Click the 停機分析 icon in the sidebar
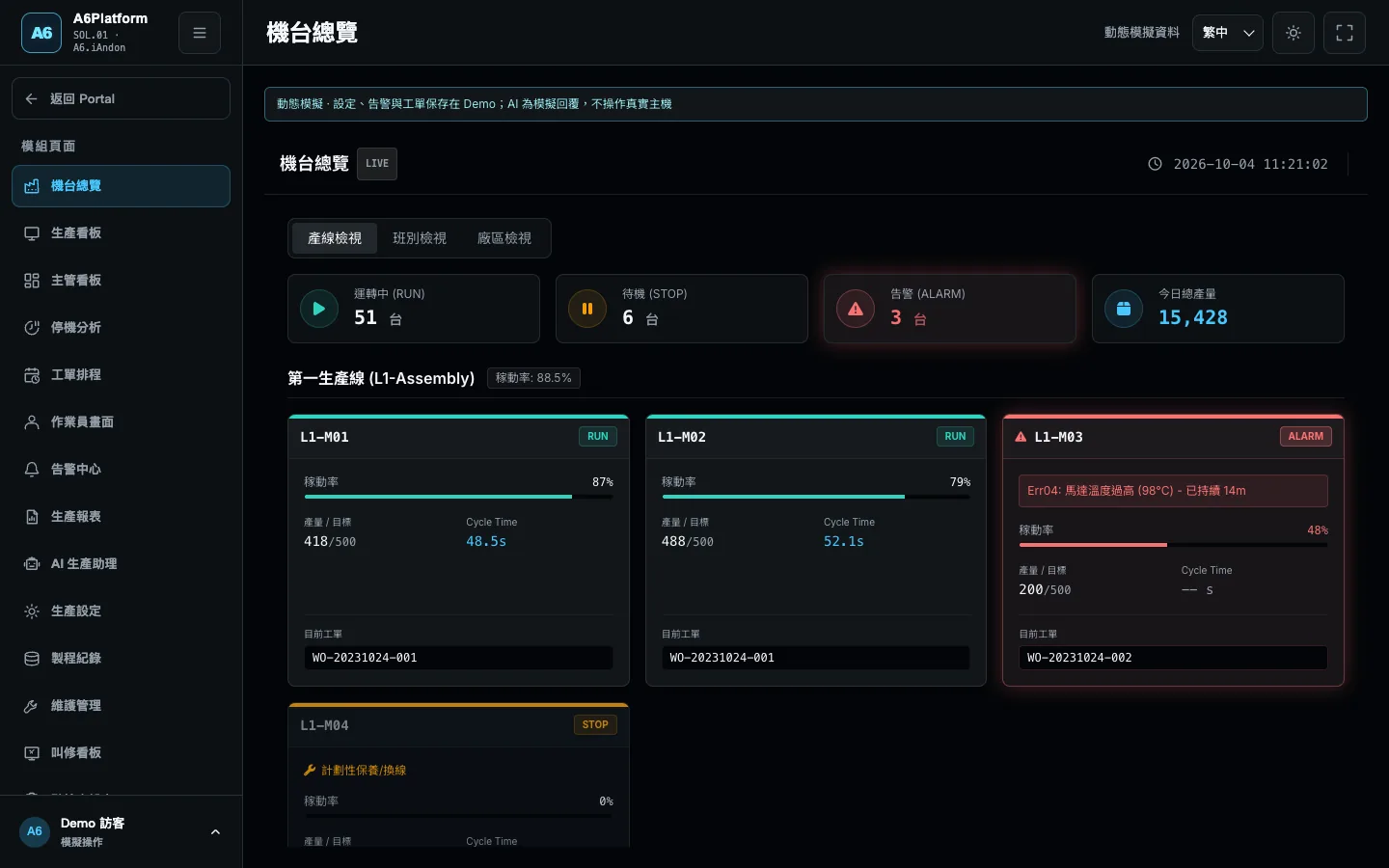 pyautogui.click(x=32, y=328)
